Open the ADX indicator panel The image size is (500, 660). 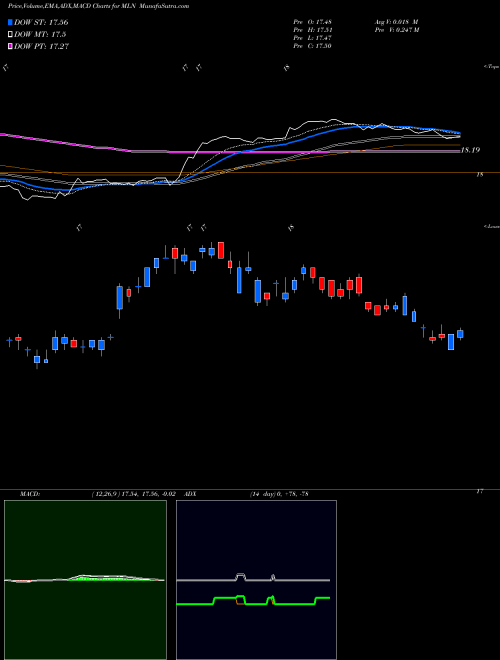click(x=256, y=580)
